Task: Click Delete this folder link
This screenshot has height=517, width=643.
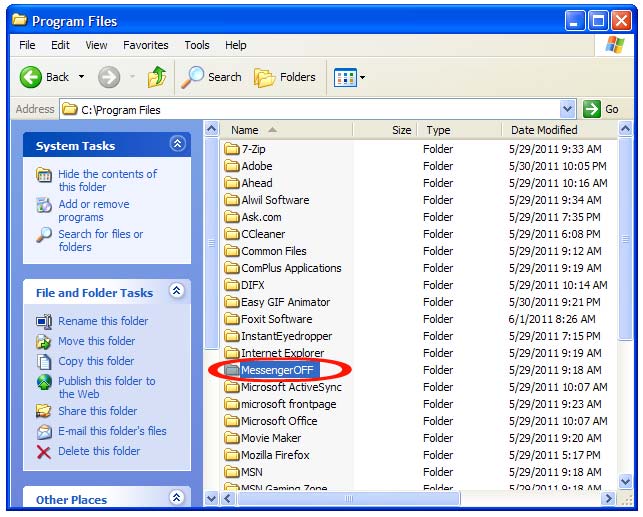Action: (99, 451)
